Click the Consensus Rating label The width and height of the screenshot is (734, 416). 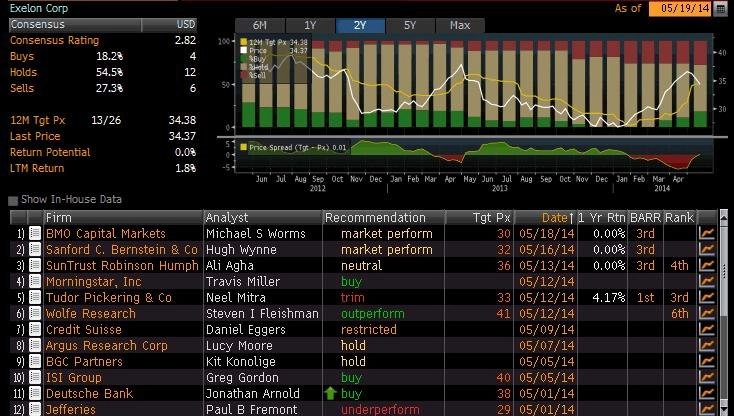click(55, 40)
